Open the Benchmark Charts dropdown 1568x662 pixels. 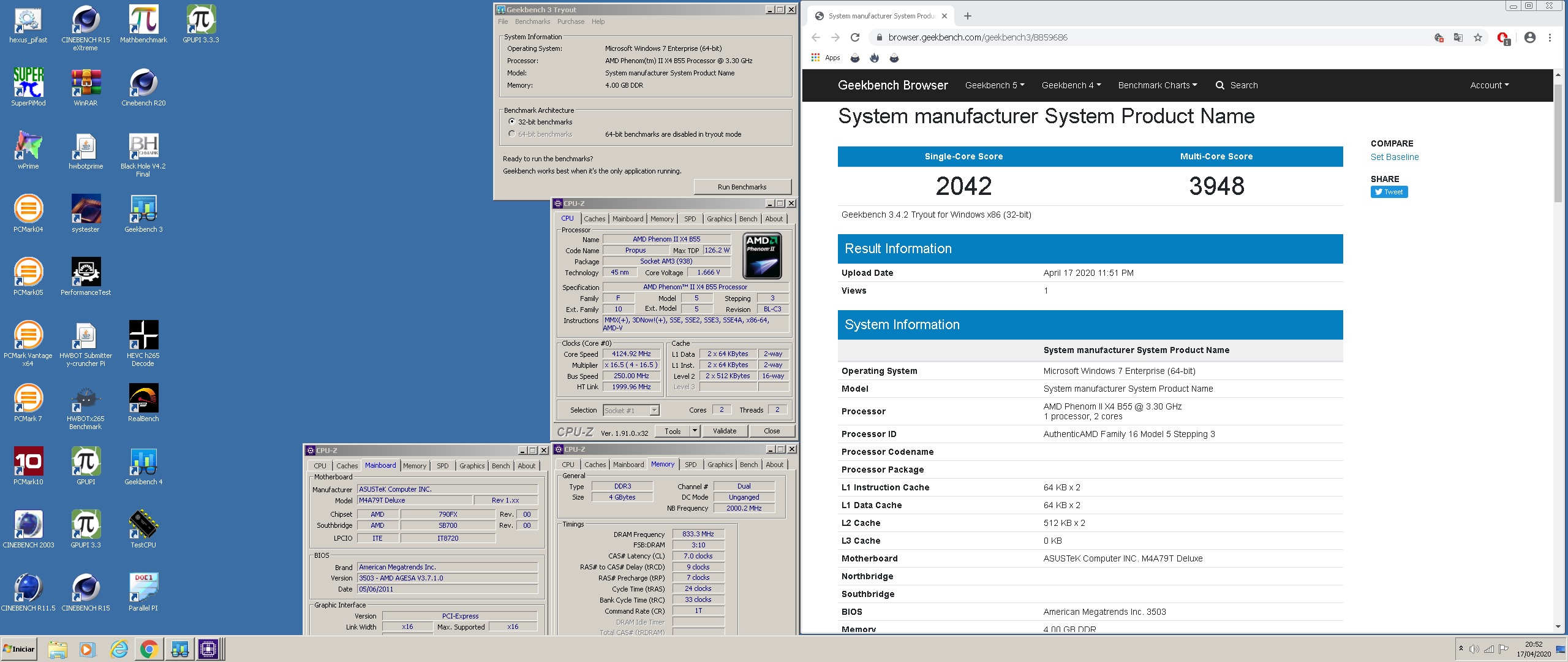pos(1157,85)
